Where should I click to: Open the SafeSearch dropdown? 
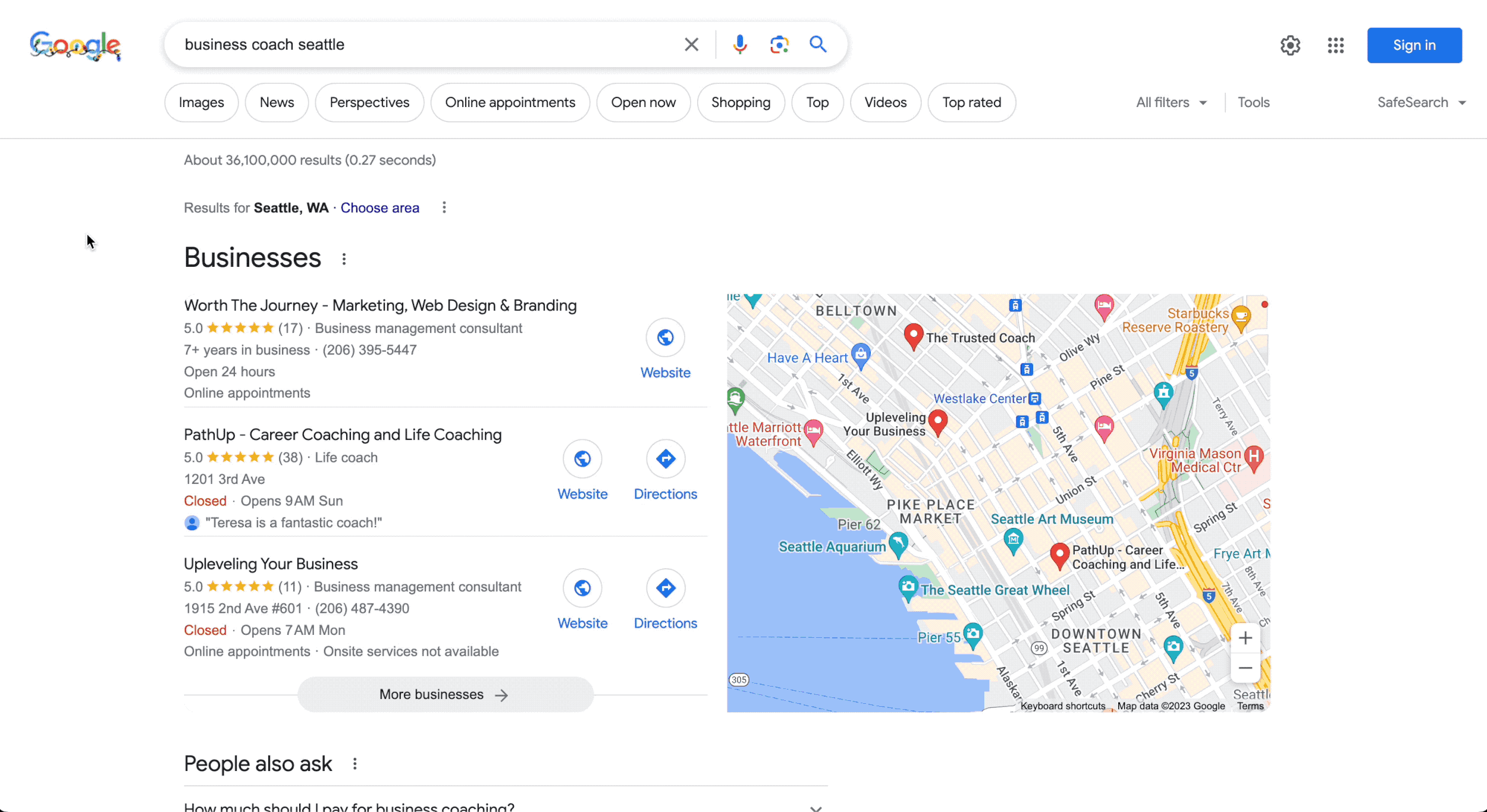click(1422, 102)
